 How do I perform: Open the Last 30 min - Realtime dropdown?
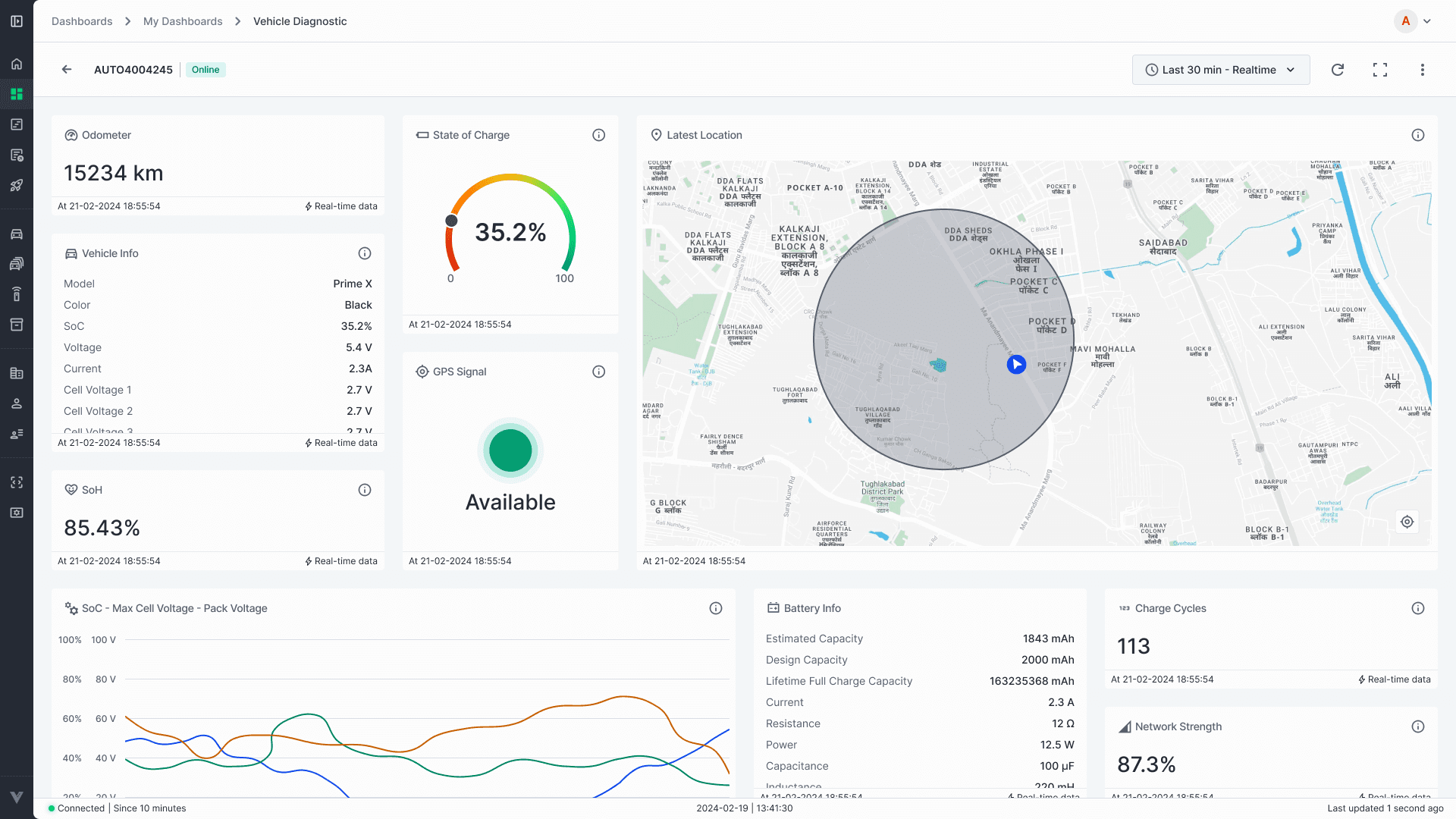[x=1220, y=70]
